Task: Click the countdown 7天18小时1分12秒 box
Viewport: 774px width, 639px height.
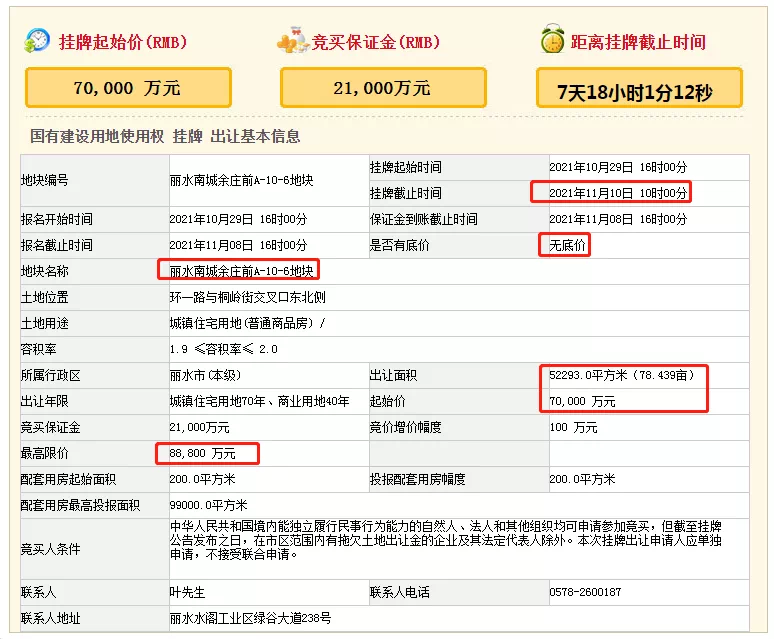Action: 639,88
